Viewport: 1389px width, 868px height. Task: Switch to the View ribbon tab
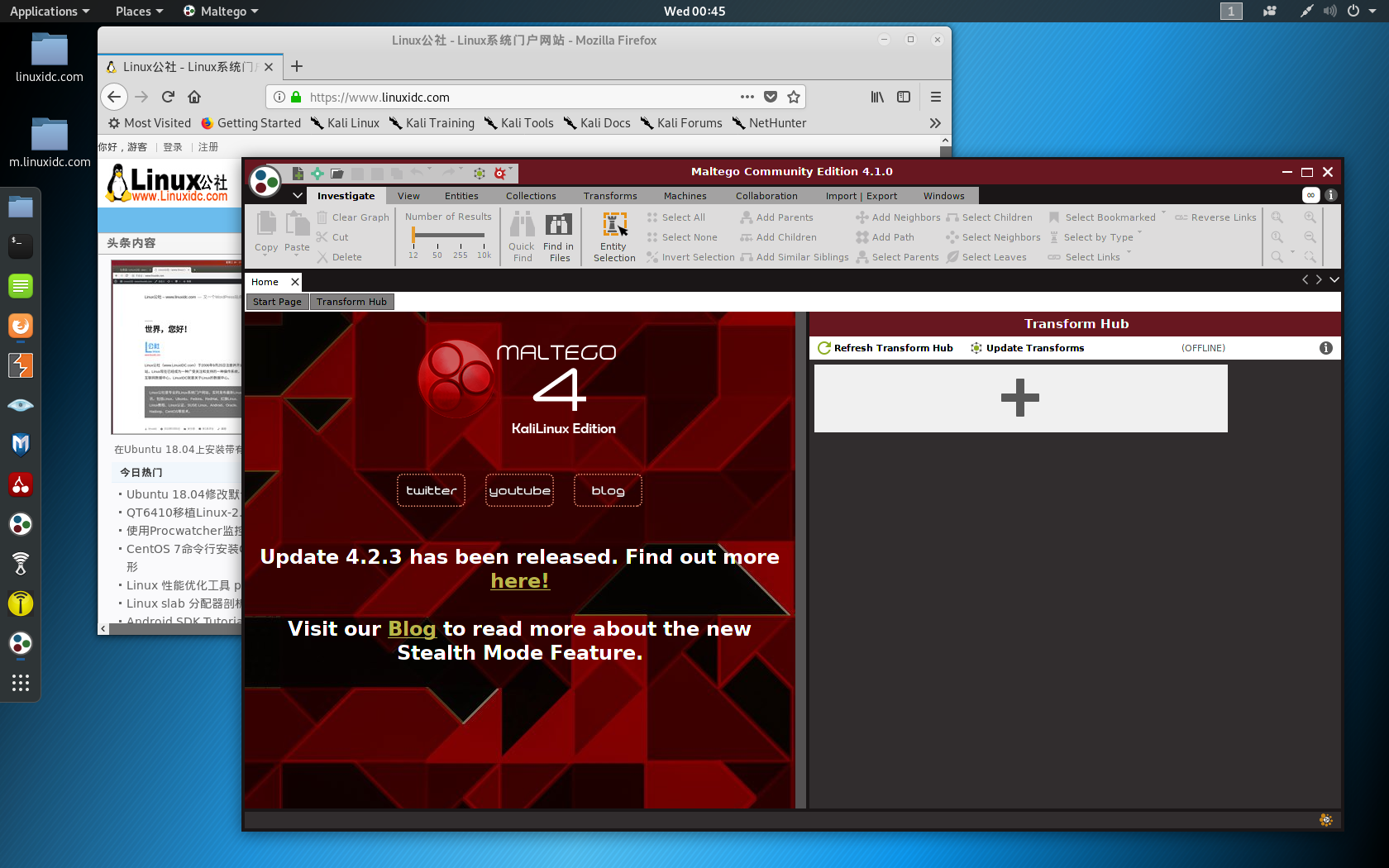(408, 196)
